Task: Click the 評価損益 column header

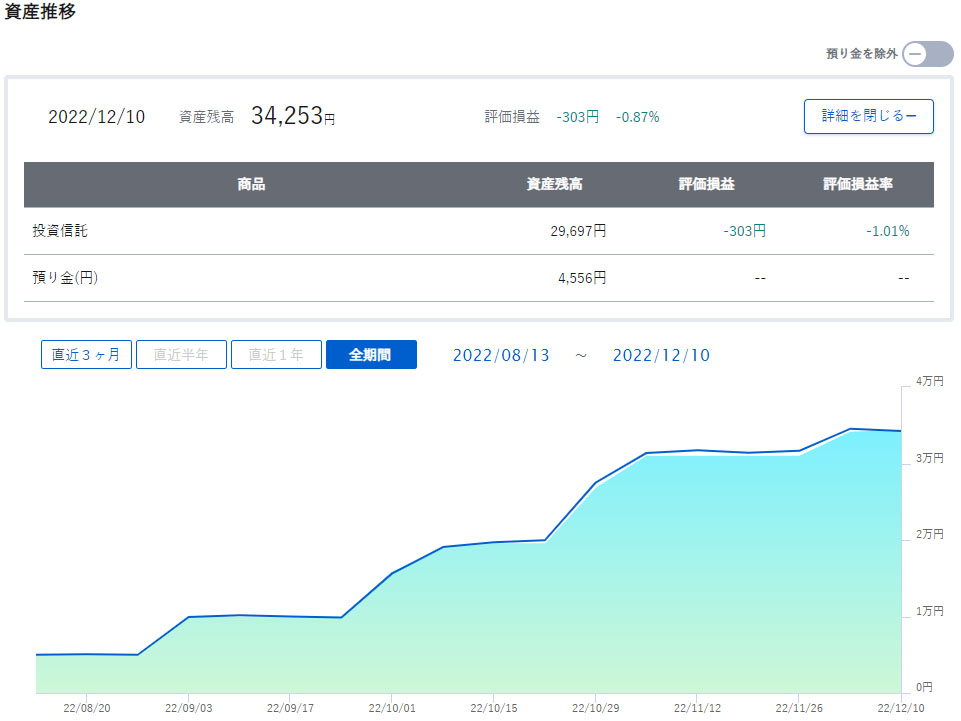Action: pyautogui.click(x=706, y=185)
